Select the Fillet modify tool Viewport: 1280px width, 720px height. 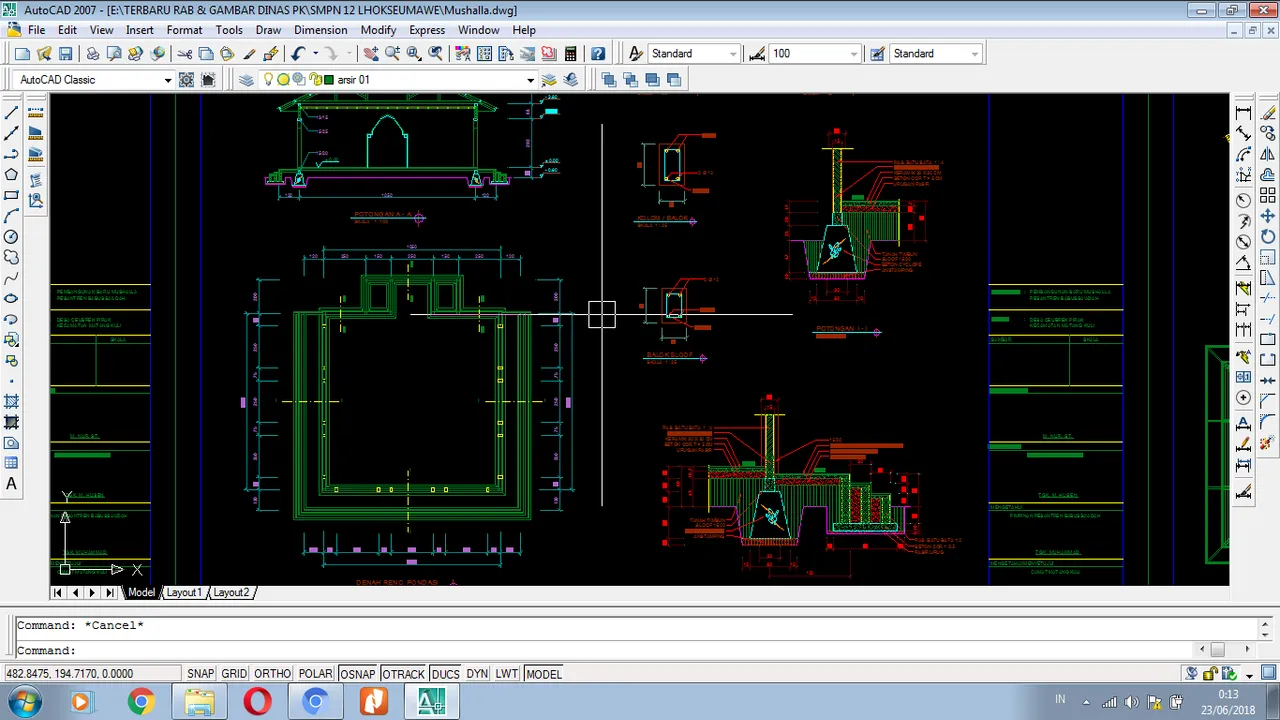pyautogui.click(x=1268, y=422)
